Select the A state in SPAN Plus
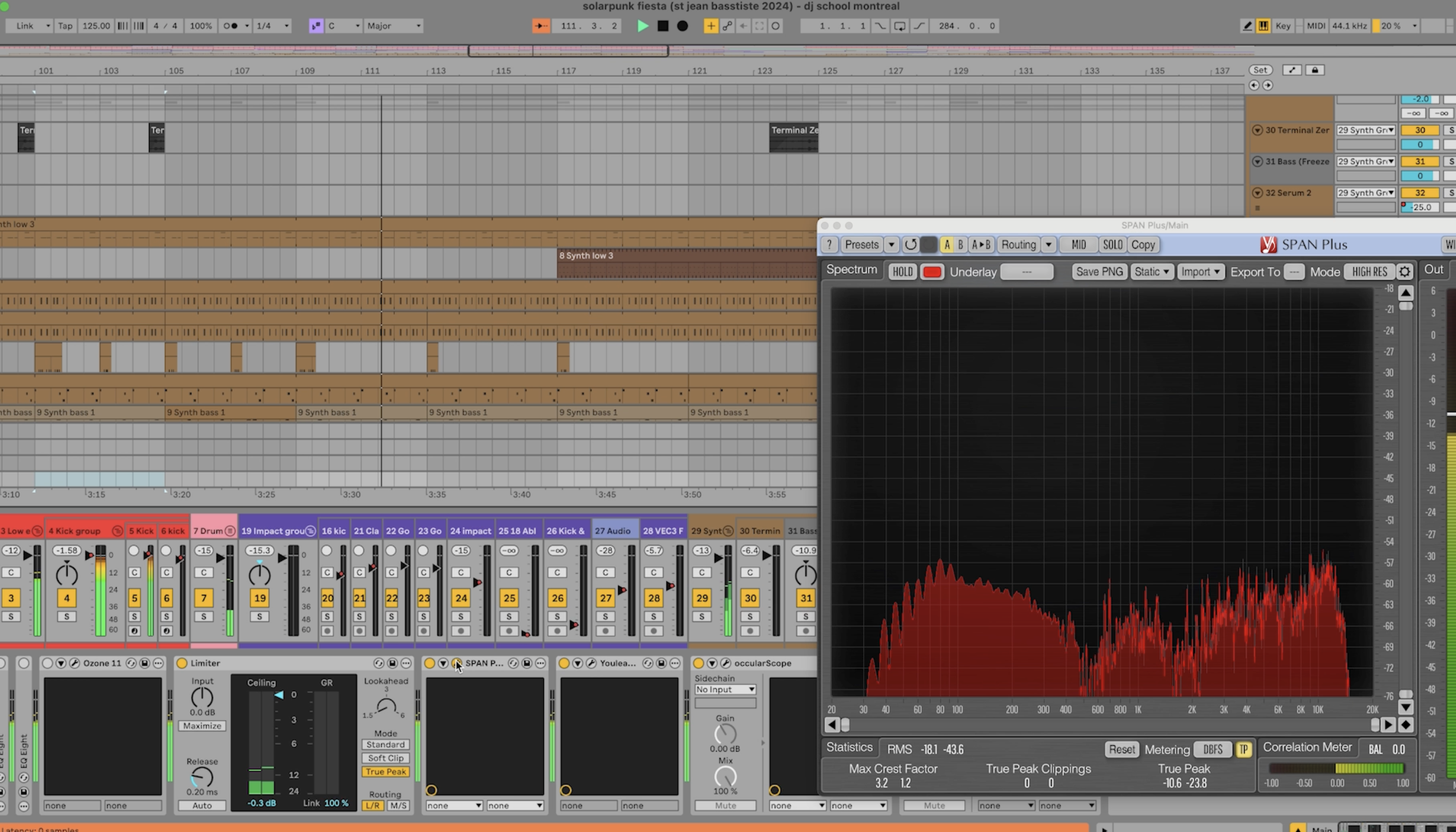Viewport: 1456px width, 832px height. (947, 244)
